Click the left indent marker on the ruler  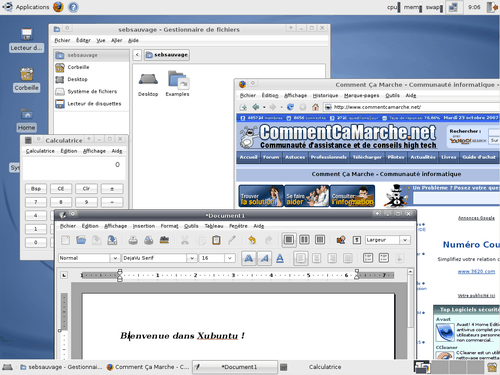point(120,275)
